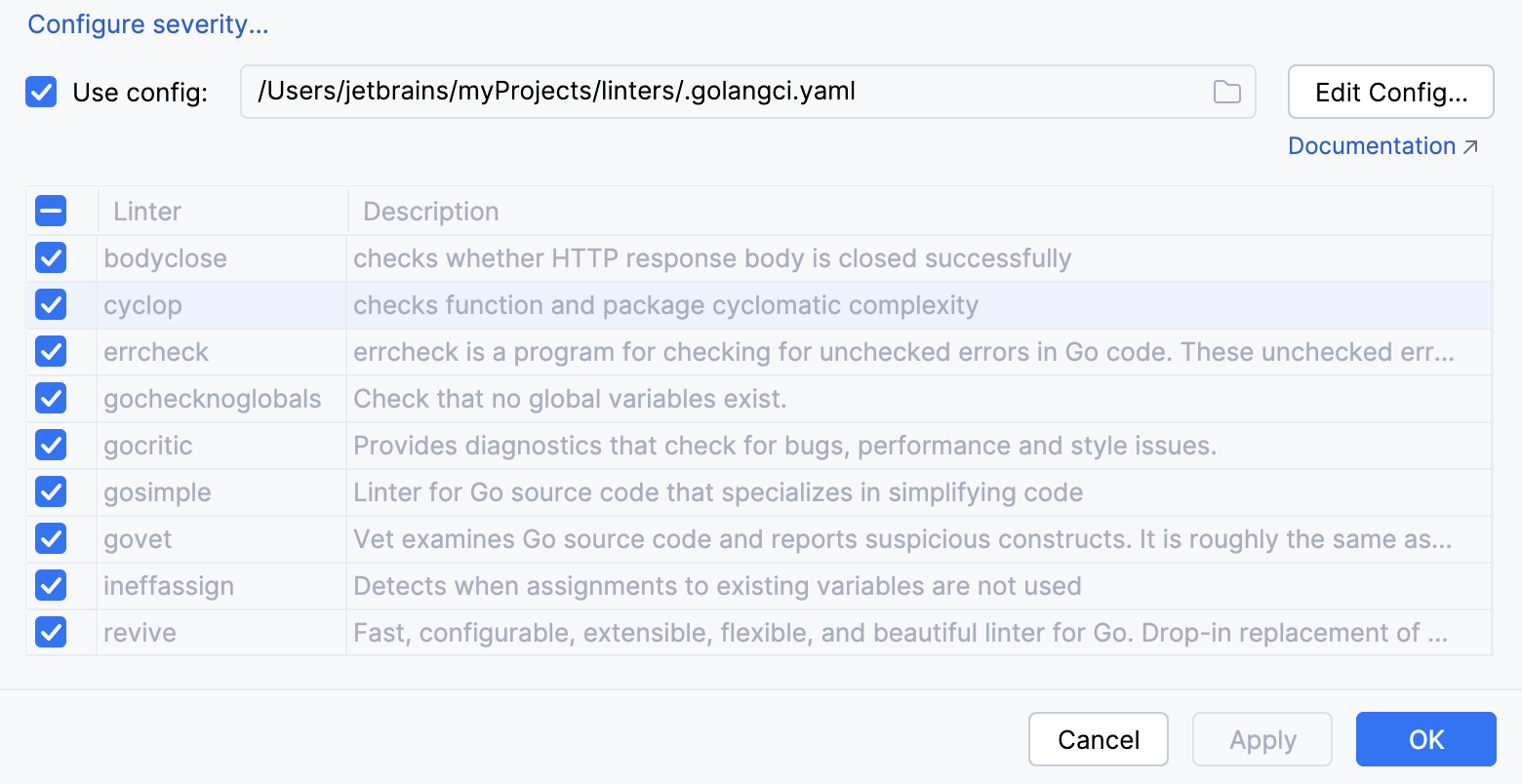Uncheck the bodyclose linter

(x=51, y=257)
